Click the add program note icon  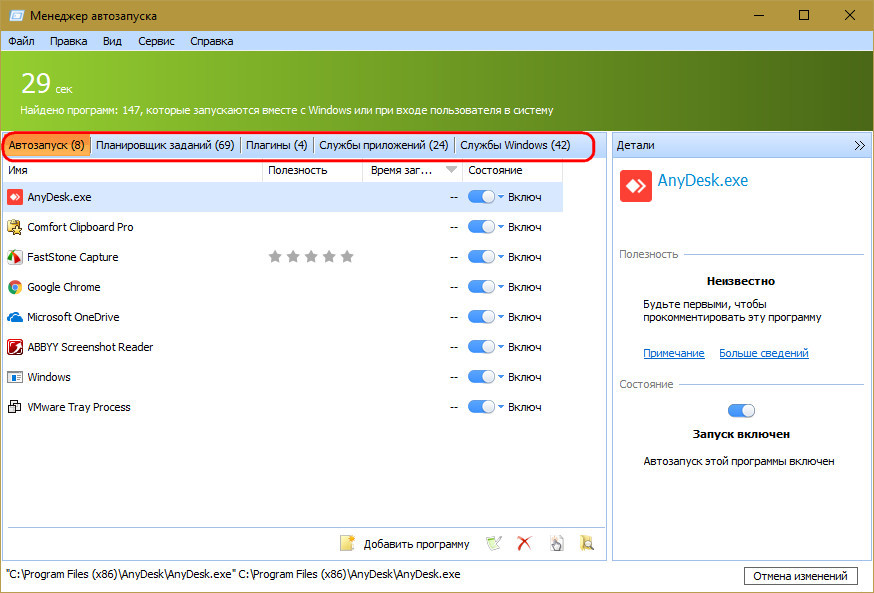(x=347, y=543)
